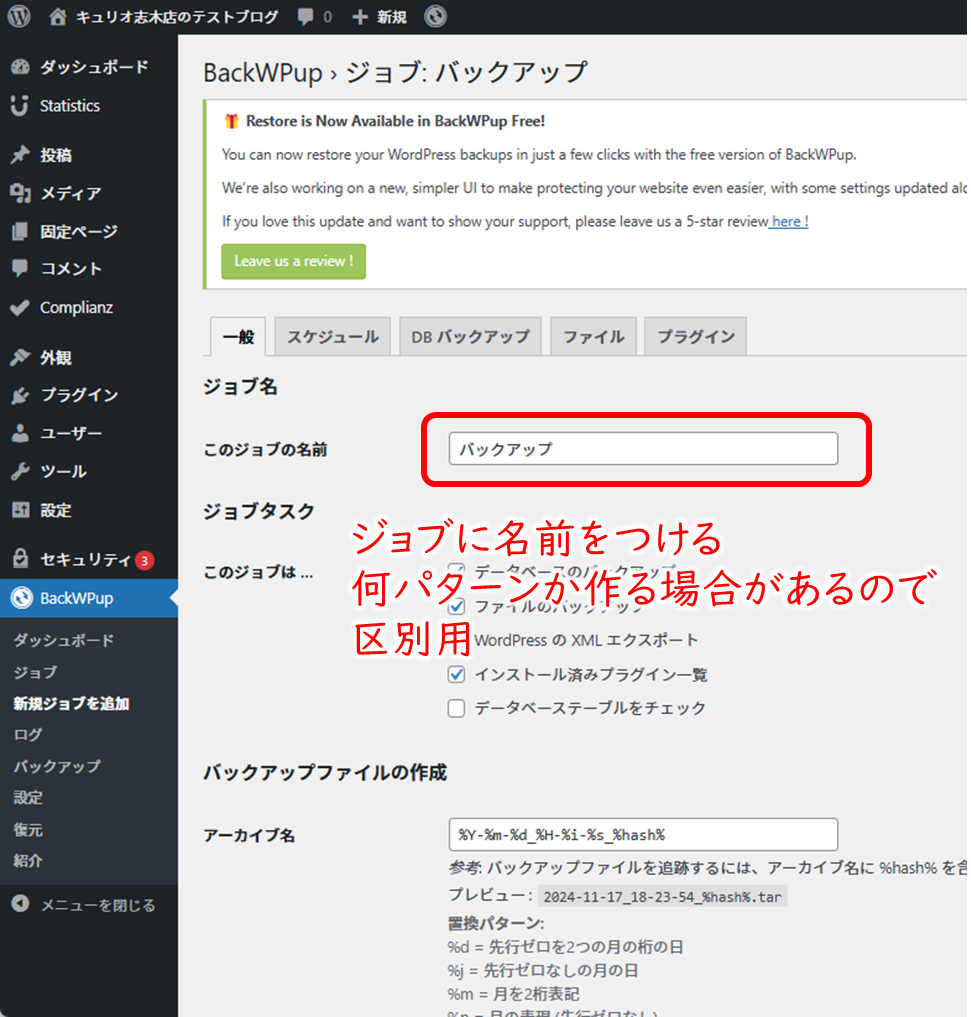Open the ファイル tab
The image size is (971, 1017).
(x=593, y=337)
